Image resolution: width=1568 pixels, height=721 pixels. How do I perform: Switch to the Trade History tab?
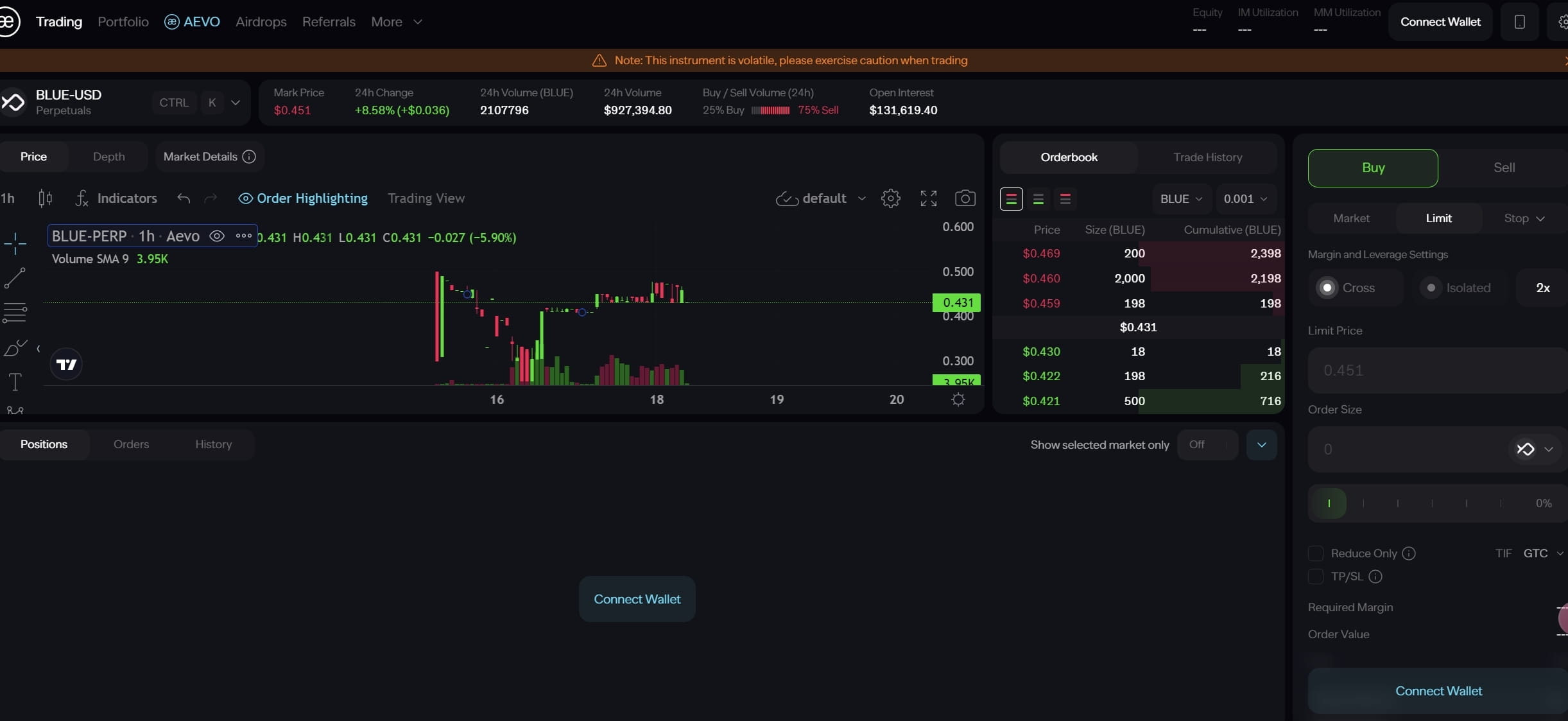coord(1207,157)
